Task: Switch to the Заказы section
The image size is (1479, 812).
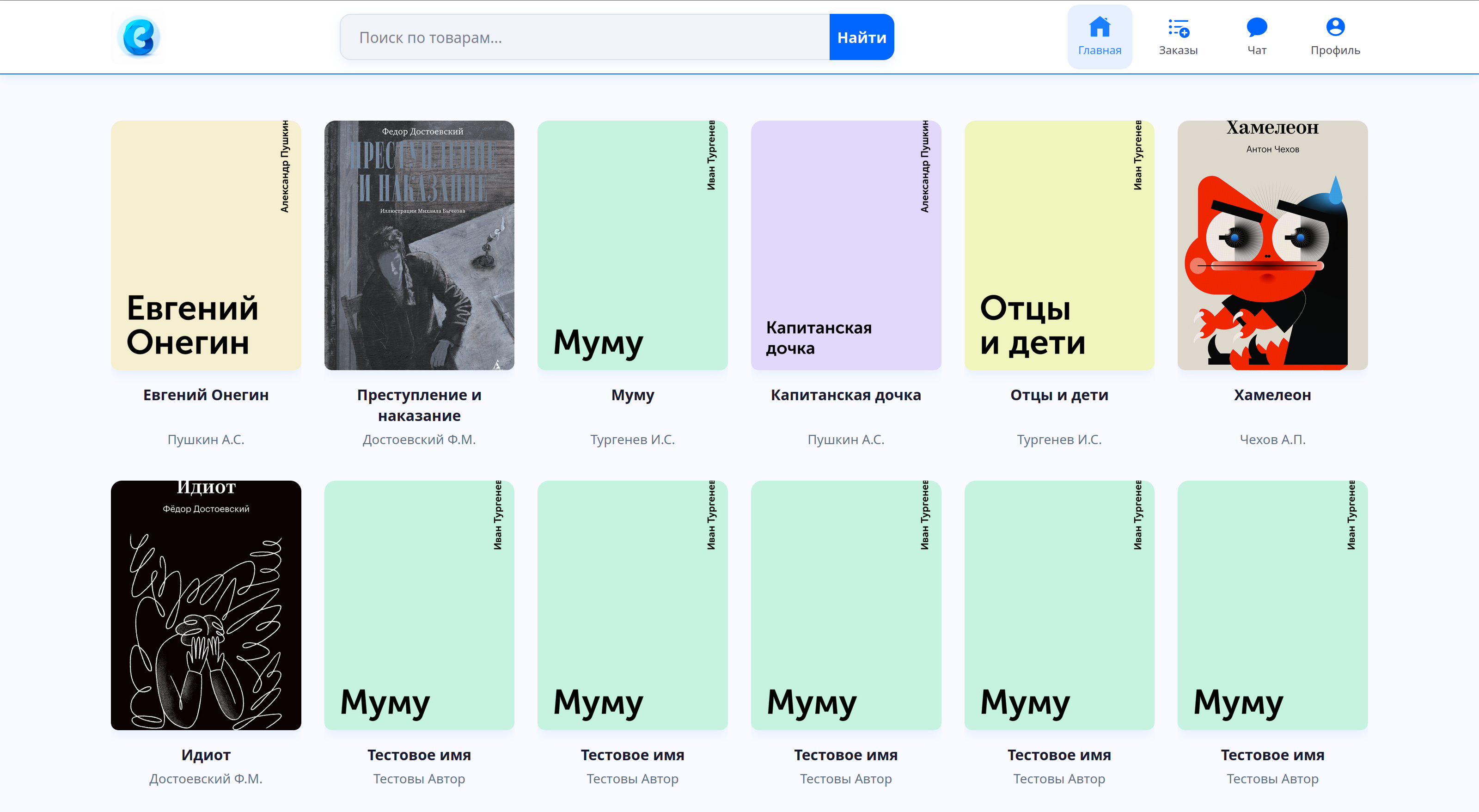Action: tap(1178, 36)
